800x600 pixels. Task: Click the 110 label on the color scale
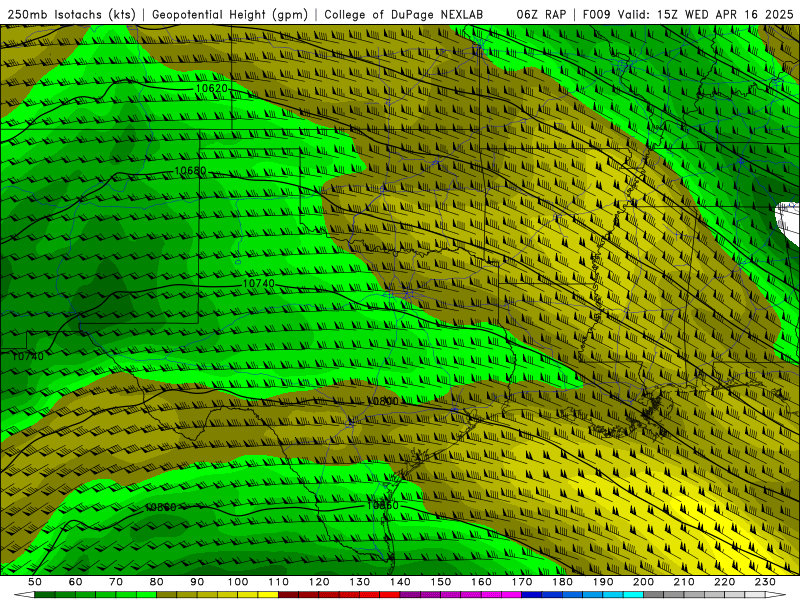click(278, 582)
